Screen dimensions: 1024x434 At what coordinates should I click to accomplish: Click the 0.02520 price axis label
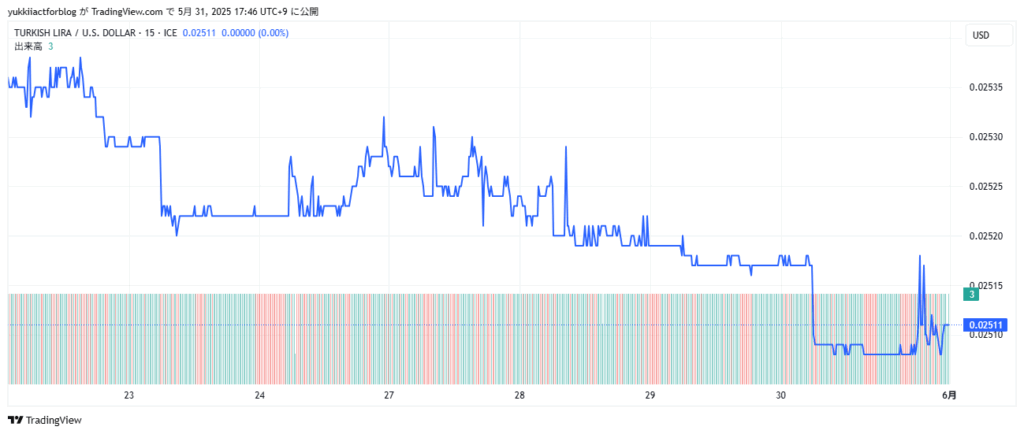click(986, 236)
